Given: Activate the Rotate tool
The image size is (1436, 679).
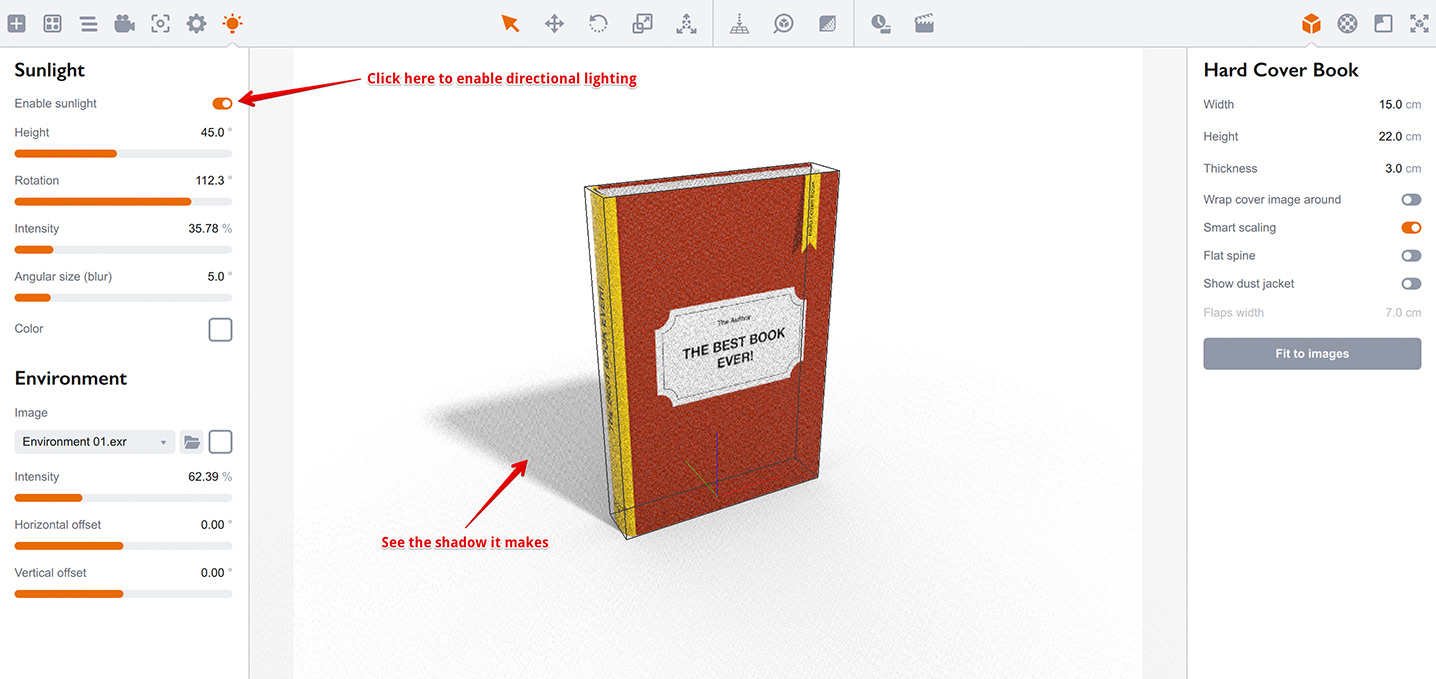Looking at the screenshot, I should coord(598,22).
